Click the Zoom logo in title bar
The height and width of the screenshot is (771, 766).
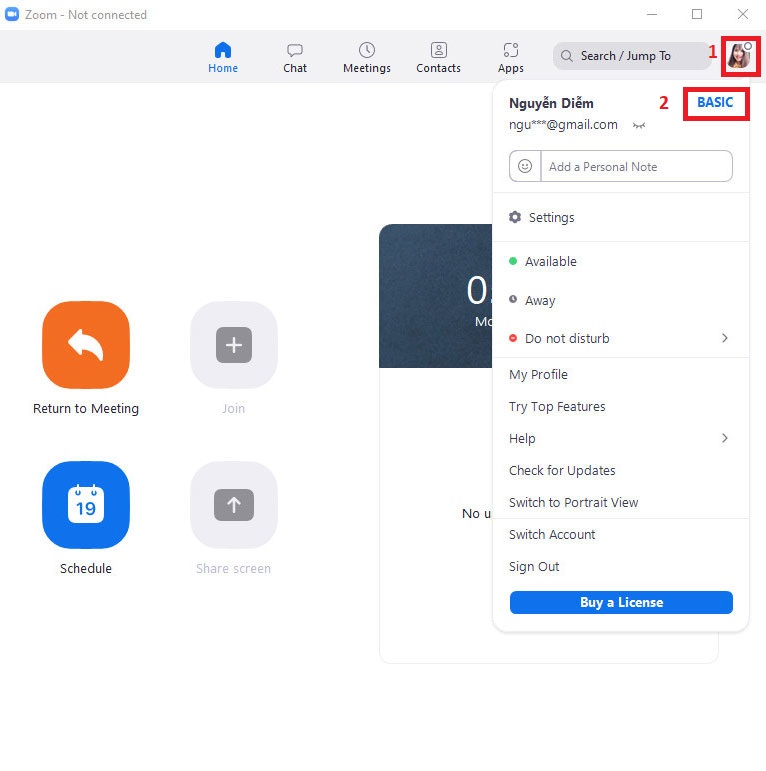(12, 14)
